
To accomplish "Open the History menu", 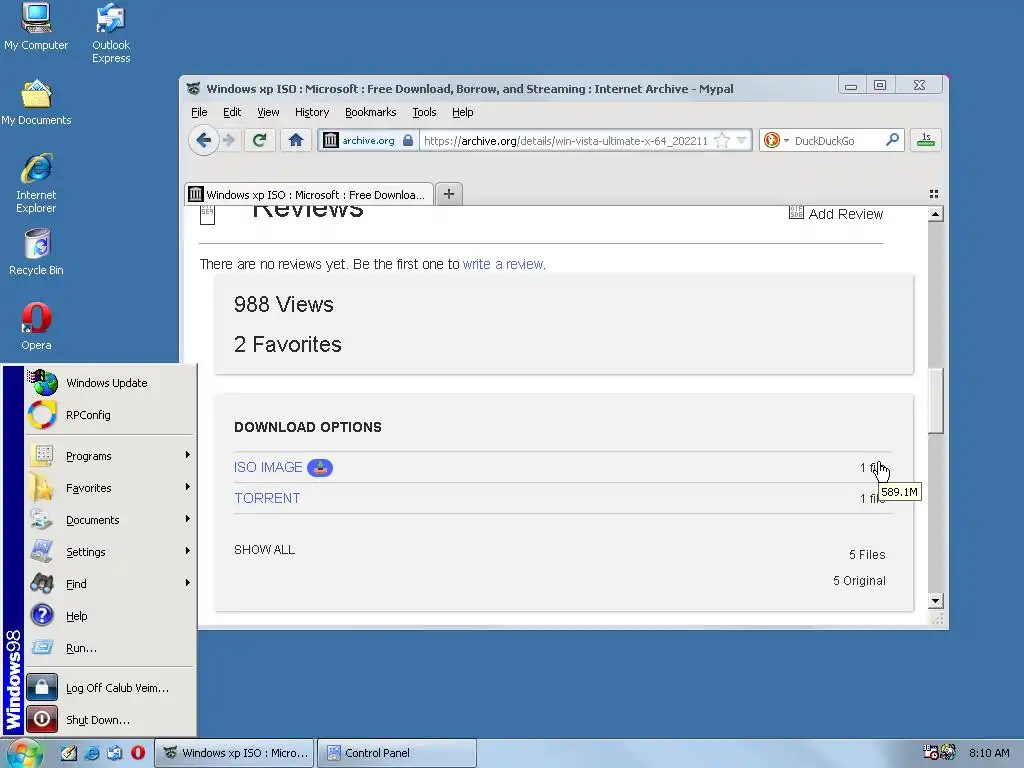I will point(312,112).
